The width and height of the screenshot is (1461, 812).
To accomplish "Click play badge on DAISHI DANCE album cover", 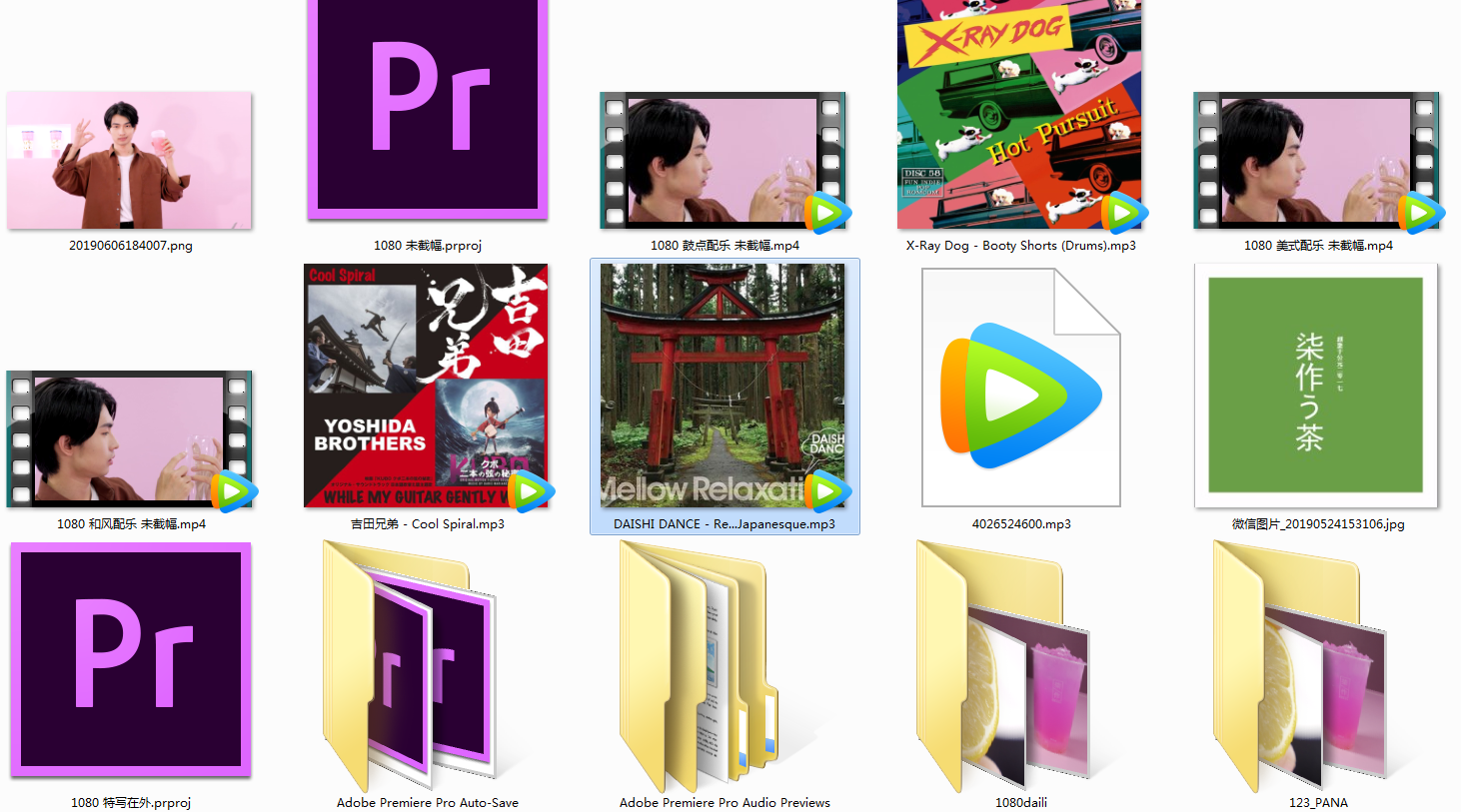I will coord(827,490).
